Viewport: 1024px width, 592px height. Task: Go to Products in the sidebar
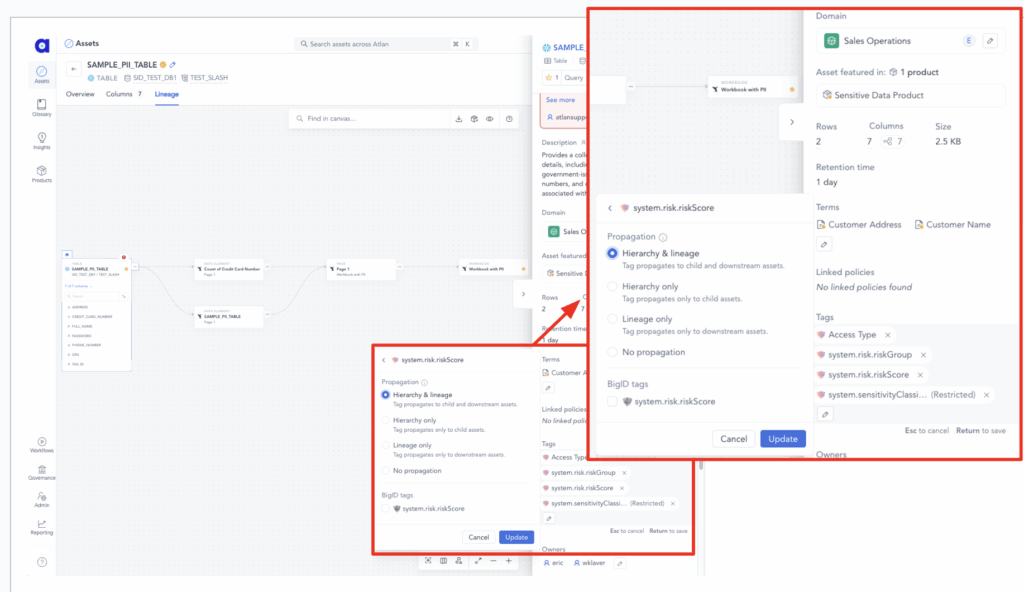tap(41, 174)
